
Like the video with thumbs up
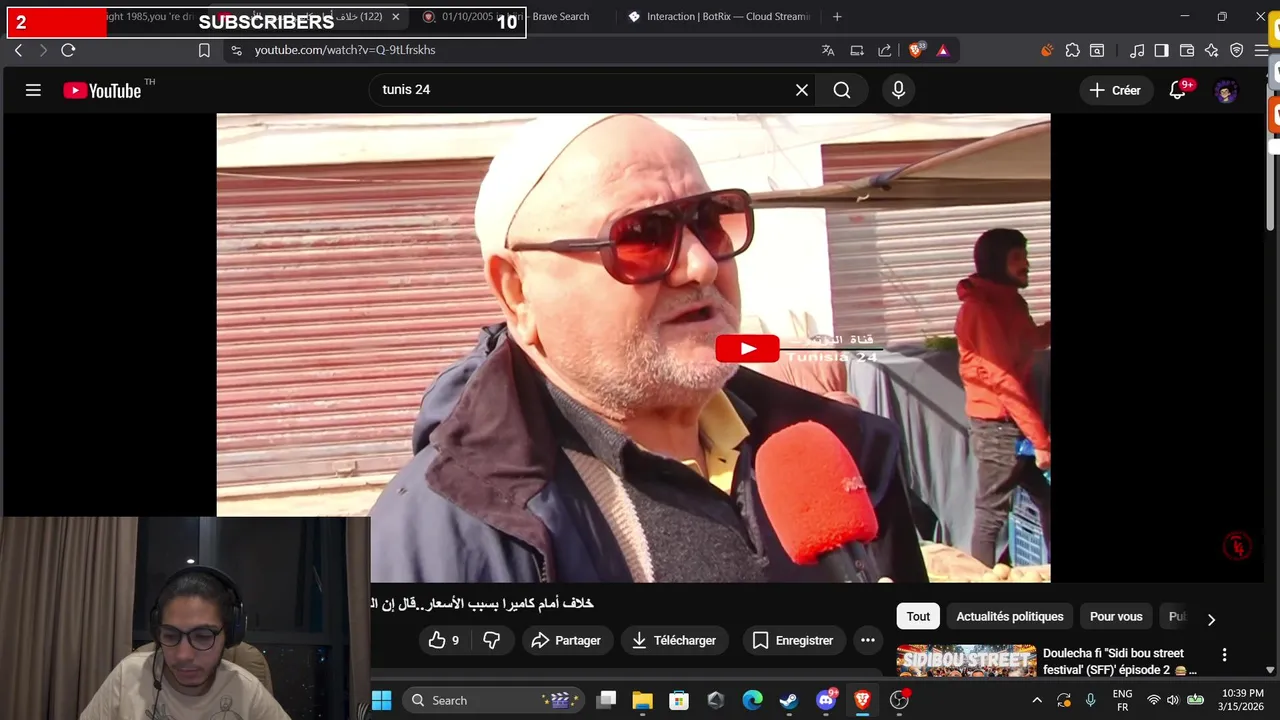444,640
